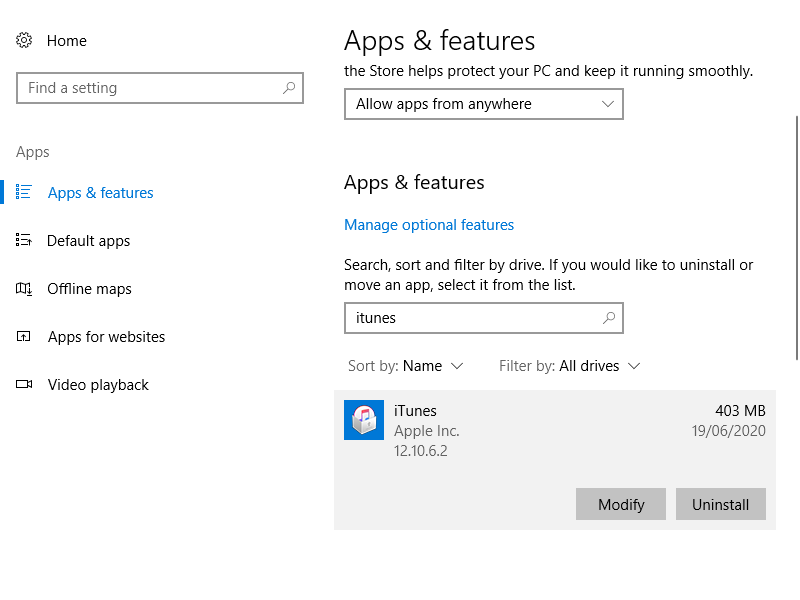
Task: Open Offline maps via its map icon
Action: click(25, 288)
